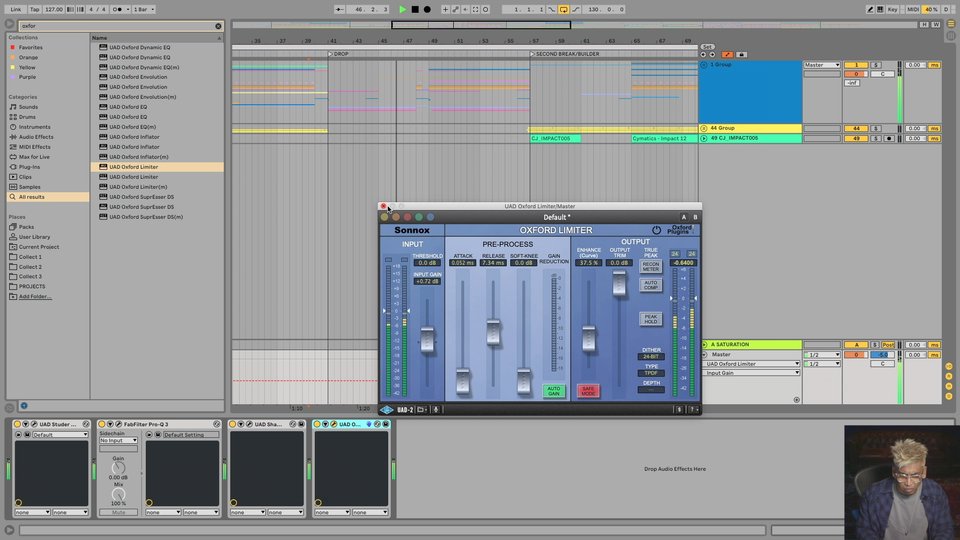Image resolution: width=960 pixels, height=540 pixels.
Task: Open the Sounds category
Action: point(28,107)
